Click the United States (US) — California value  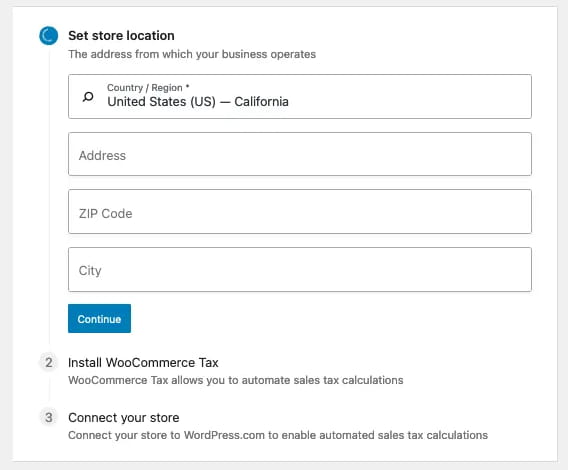tap(198, 102)
